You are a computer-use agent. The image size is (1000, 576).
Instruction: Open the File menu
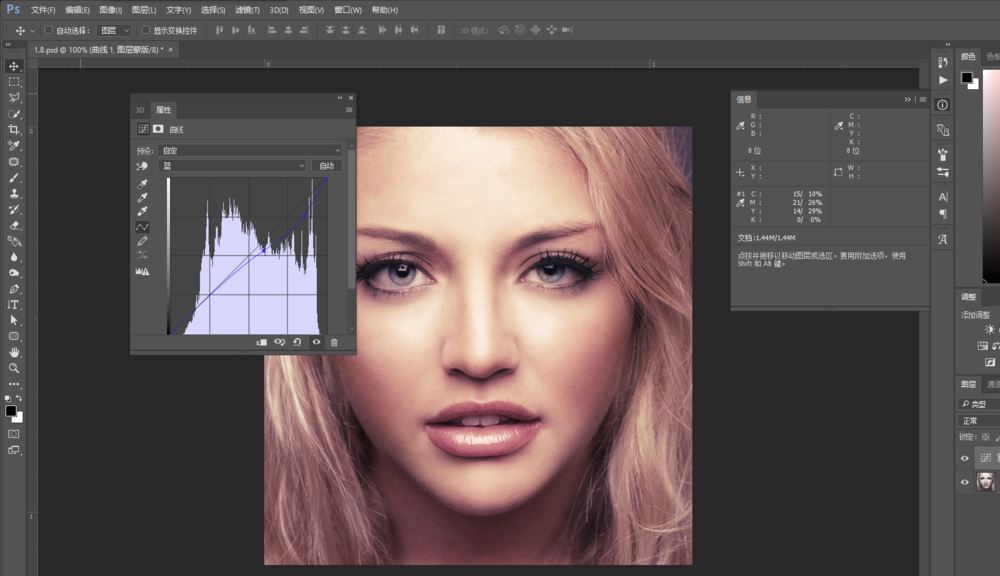[43, 10]
